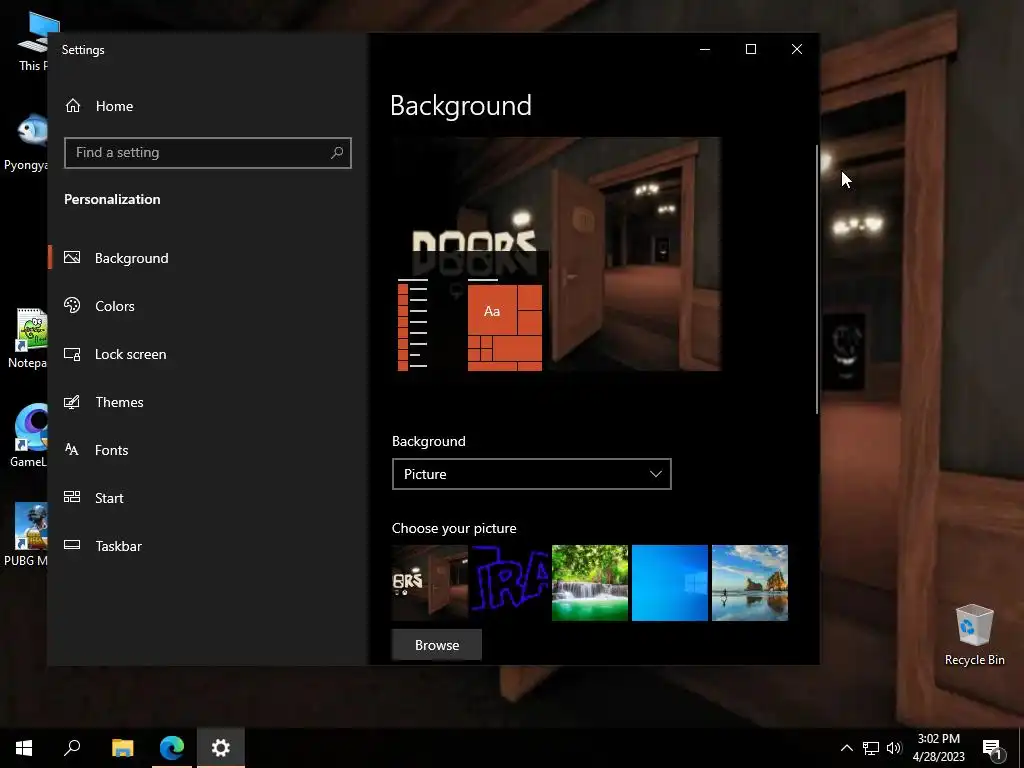
Task: Open File Explorer from taskbar
Action: [x=122, y=748]
